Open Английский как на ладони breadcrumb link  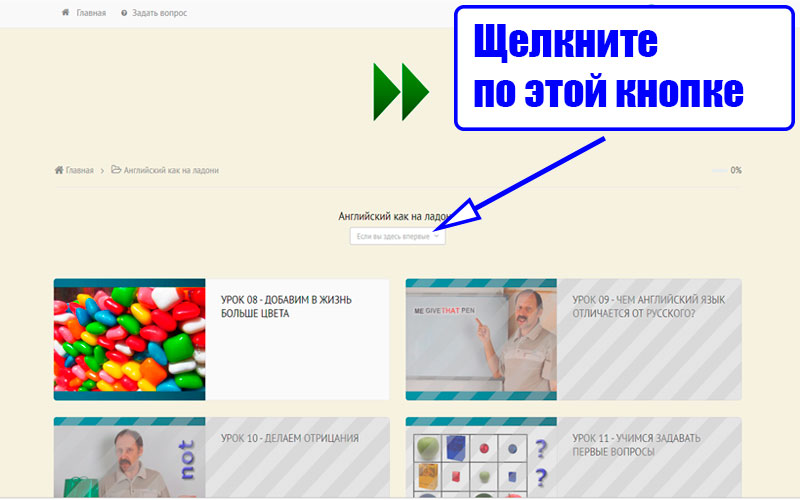pyautogui.click(x=171, y=170)
